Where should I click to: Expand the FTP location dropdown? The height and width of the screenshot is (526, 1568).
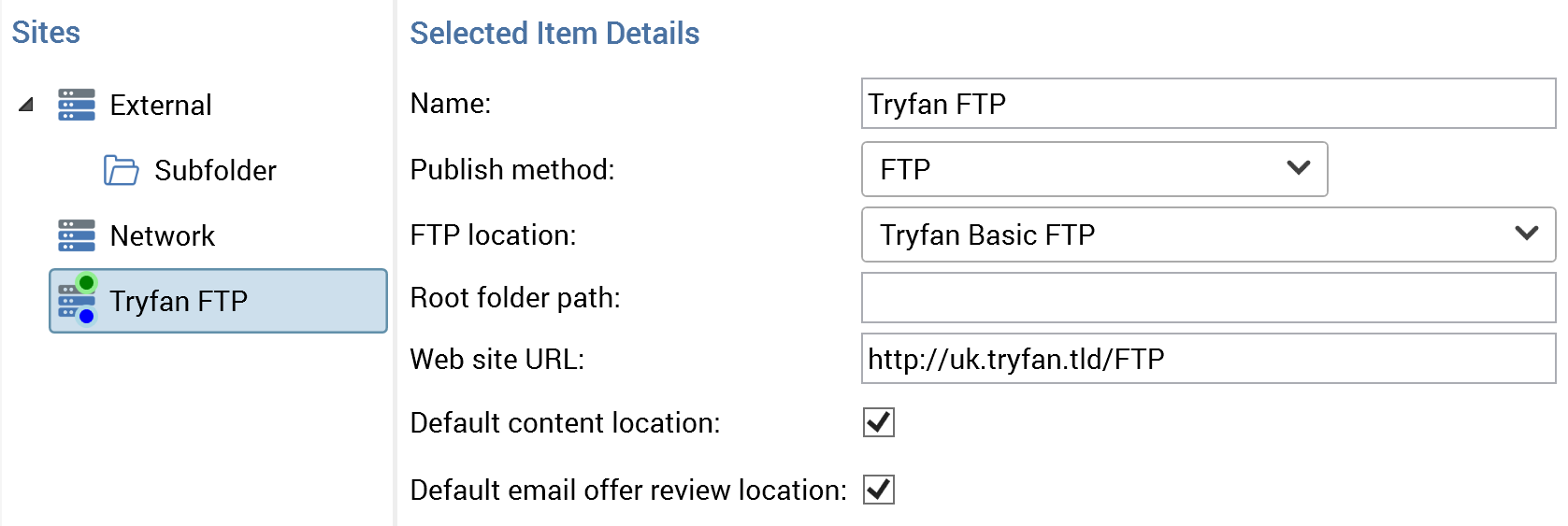click(1208, 235)
